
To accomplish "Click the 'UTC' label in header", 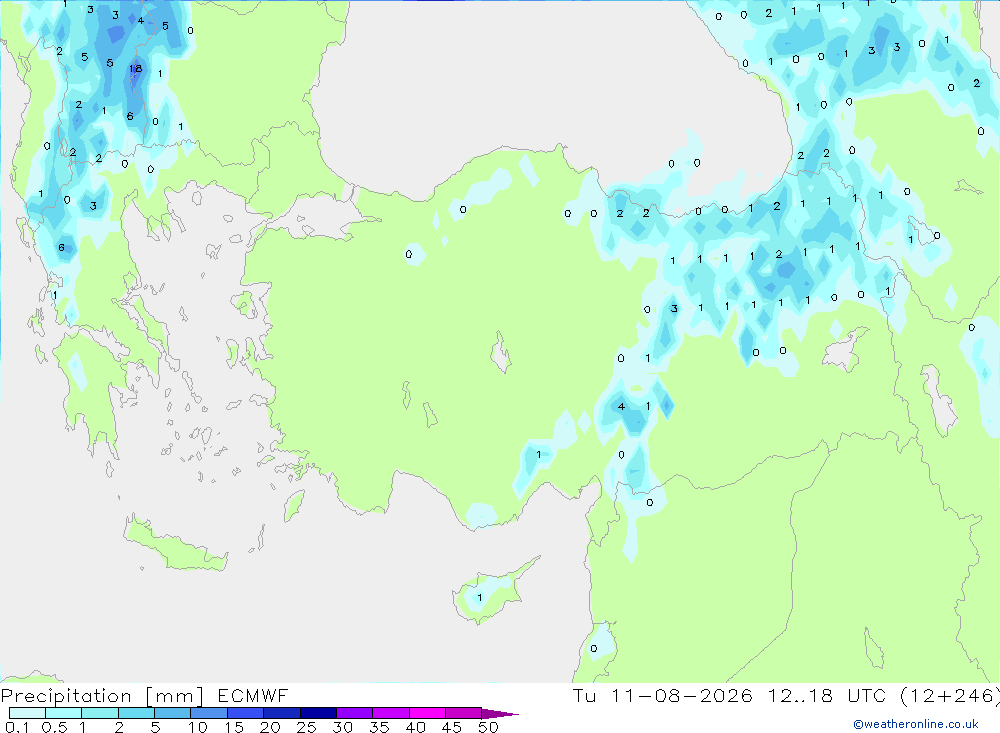I will (867, 695).
